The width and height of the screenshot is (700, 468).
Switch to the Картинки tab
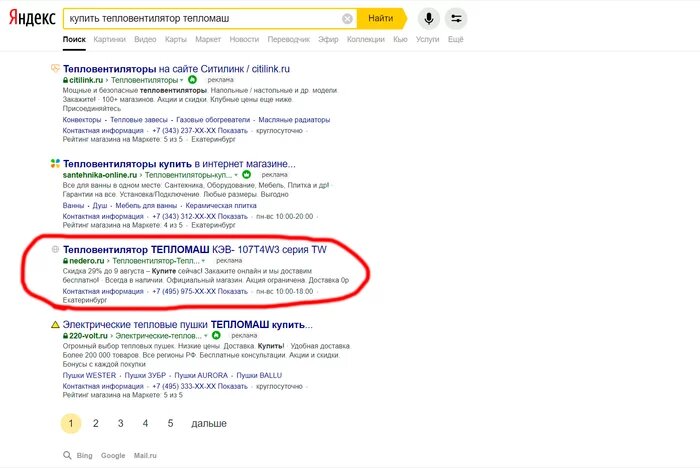coord(109,39)
